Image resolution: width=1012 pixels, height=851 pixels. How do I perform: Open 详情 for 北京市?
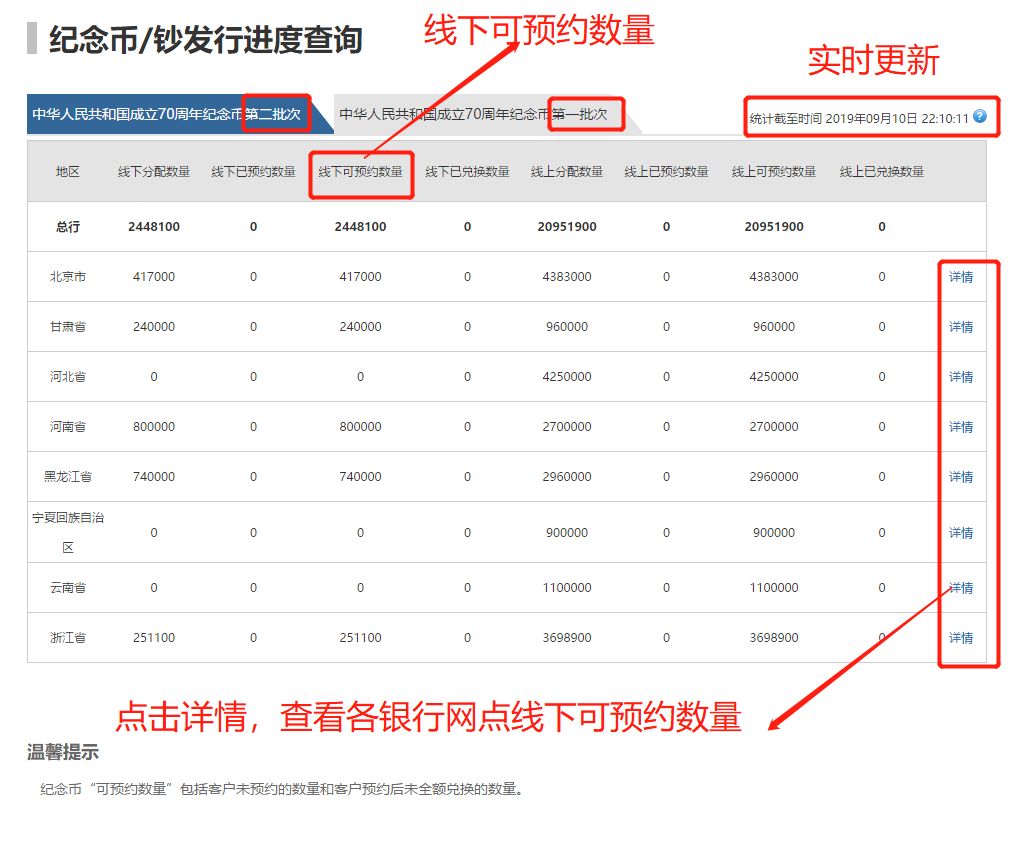(x=960, y=277)
